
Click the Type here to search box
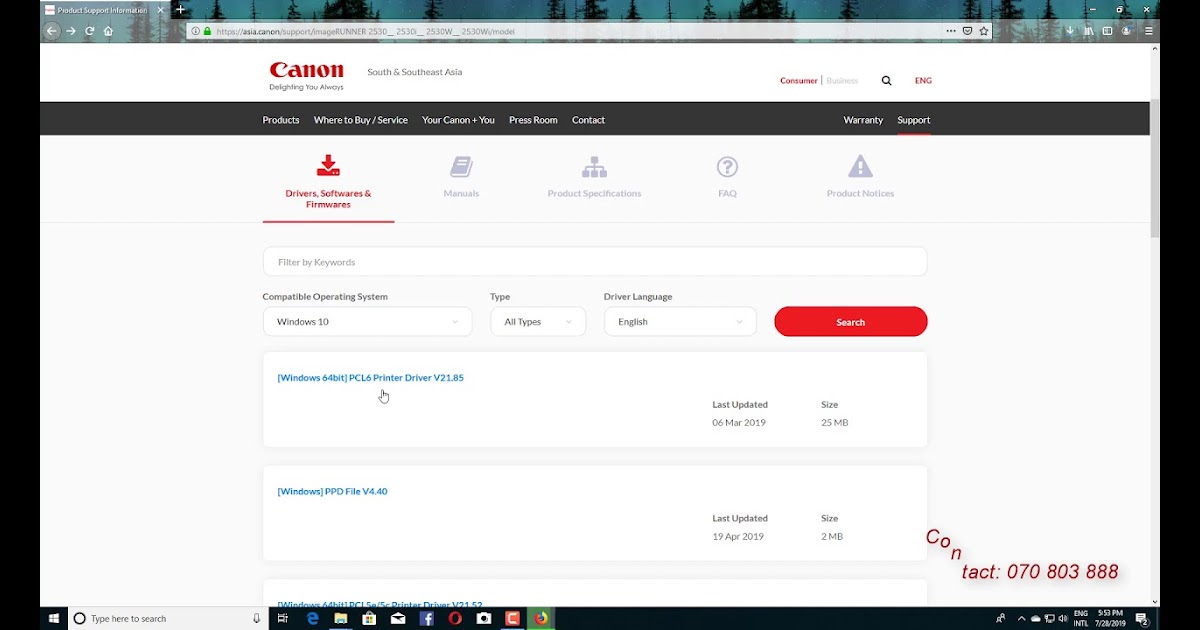[x=167, y=619]
